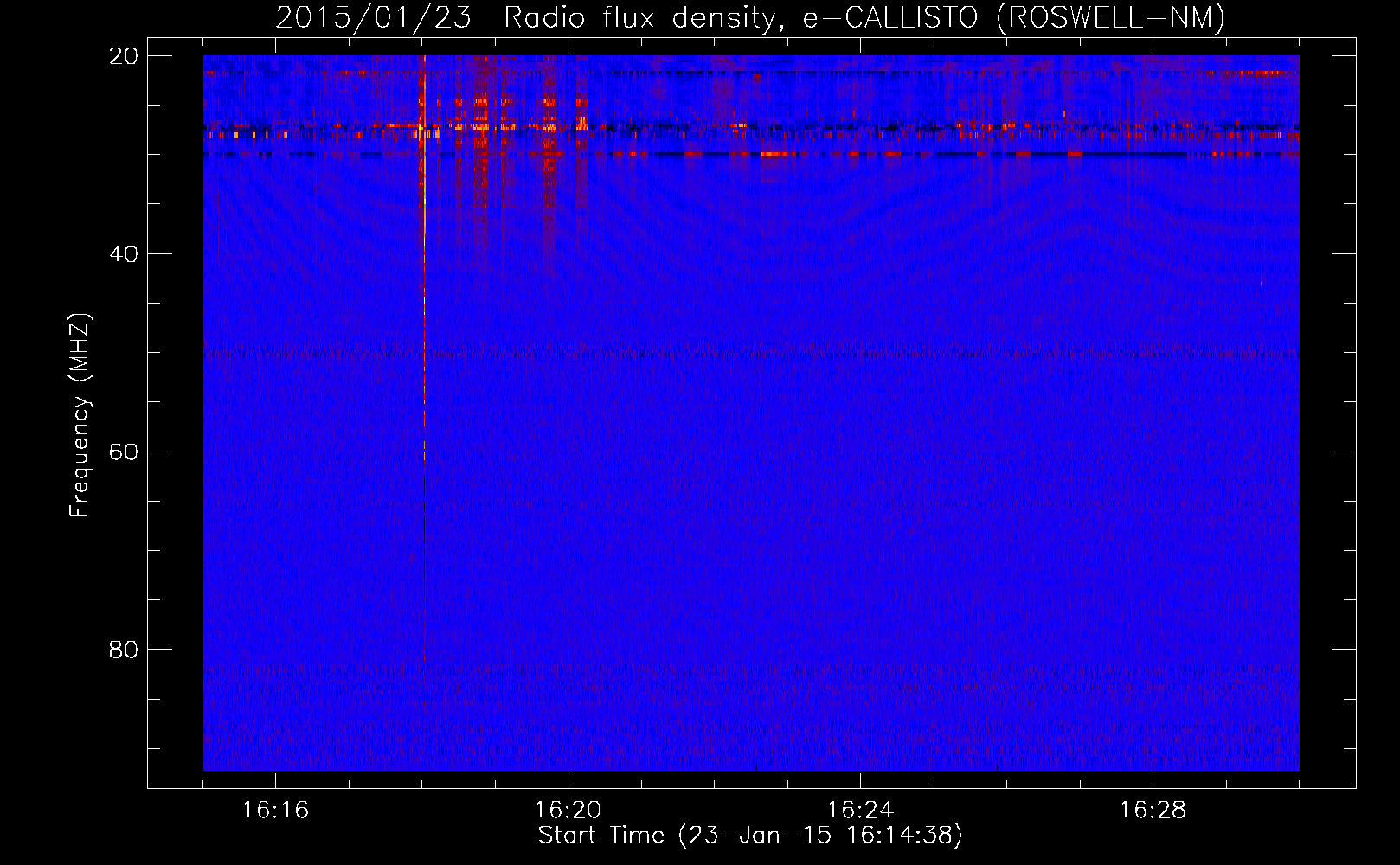Click the 16:20 time tick label

(x=568, y=811)
